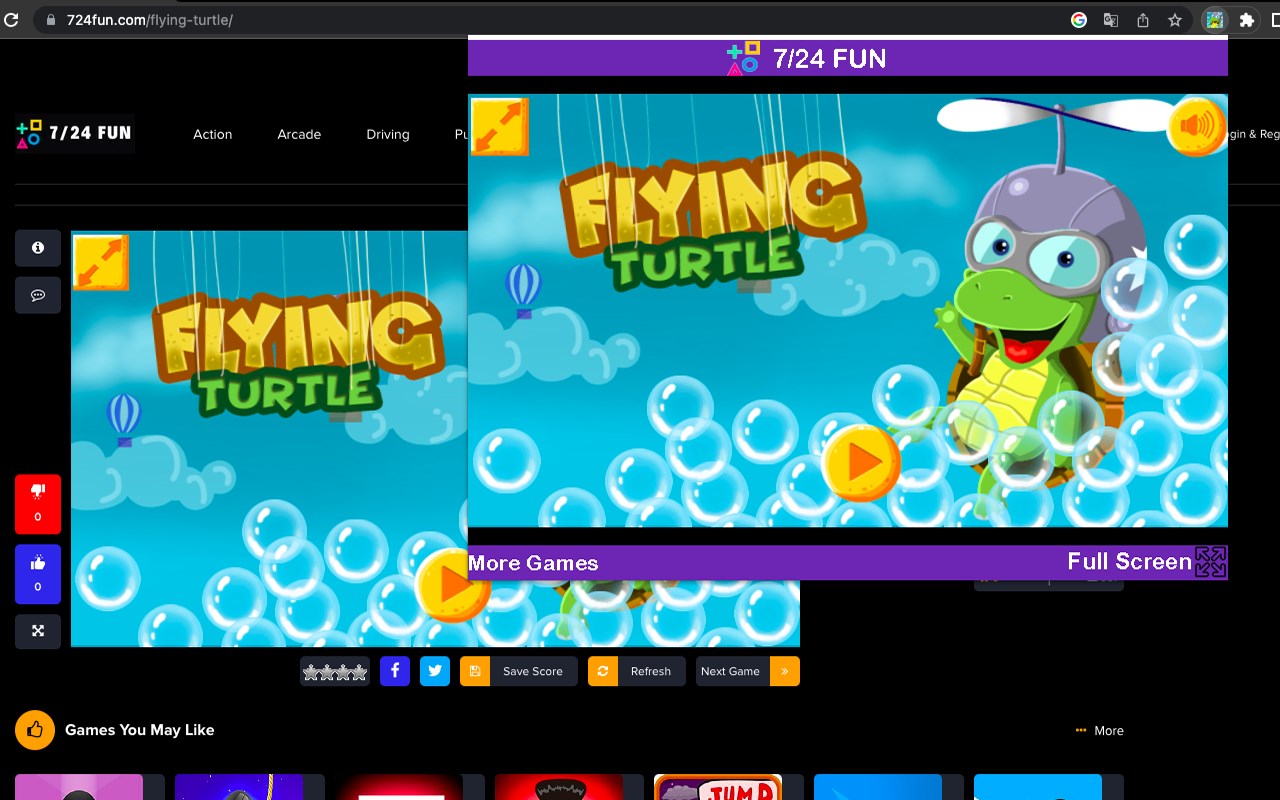Open the JUMP game thumbnail
This screenshot has width=1280, height=800.
click(x=718, y=787)
